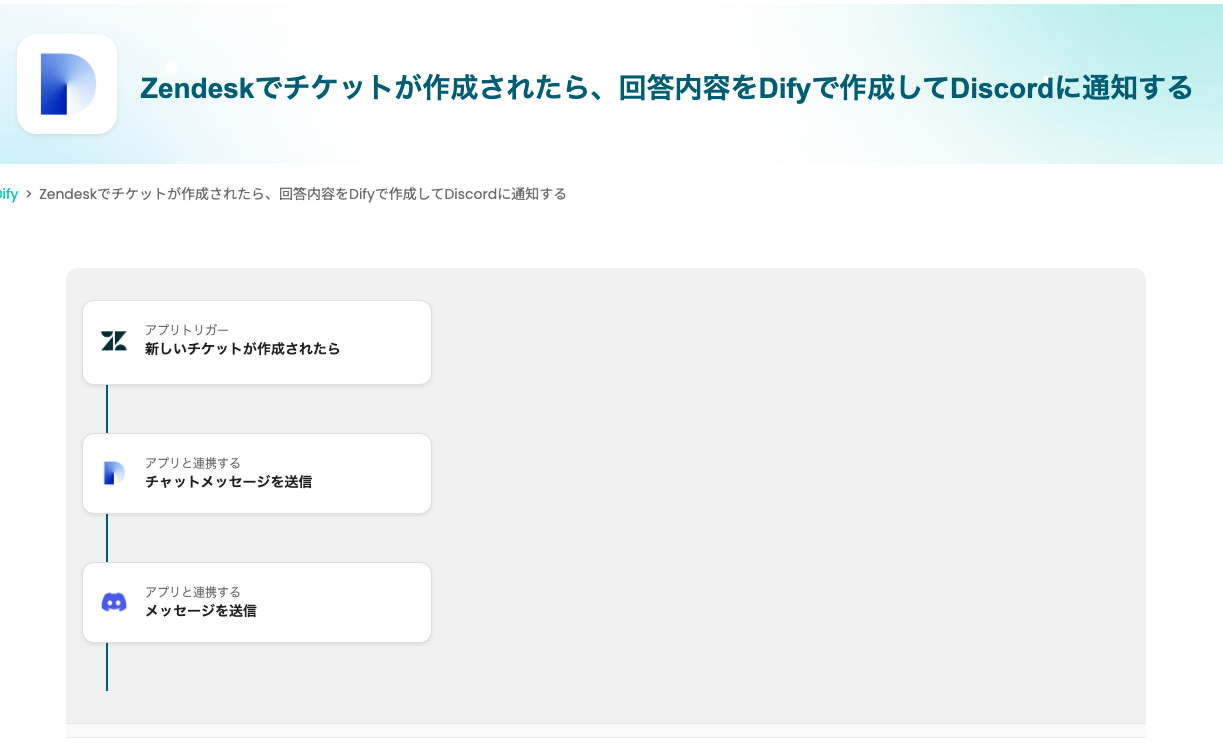Click the connector line below the Discord step
This screenshot has height=747, width=1223.
click(x=107, y=666)
